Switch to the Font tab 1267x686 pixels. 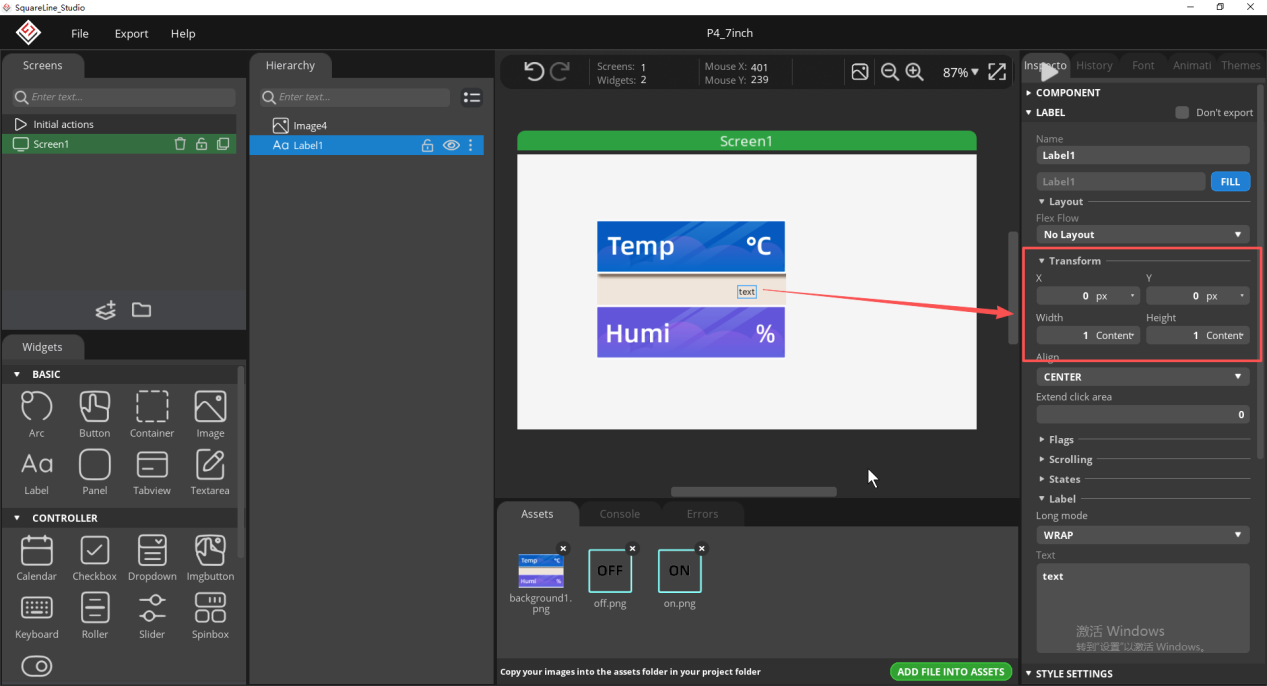[x=1143, y=65]
